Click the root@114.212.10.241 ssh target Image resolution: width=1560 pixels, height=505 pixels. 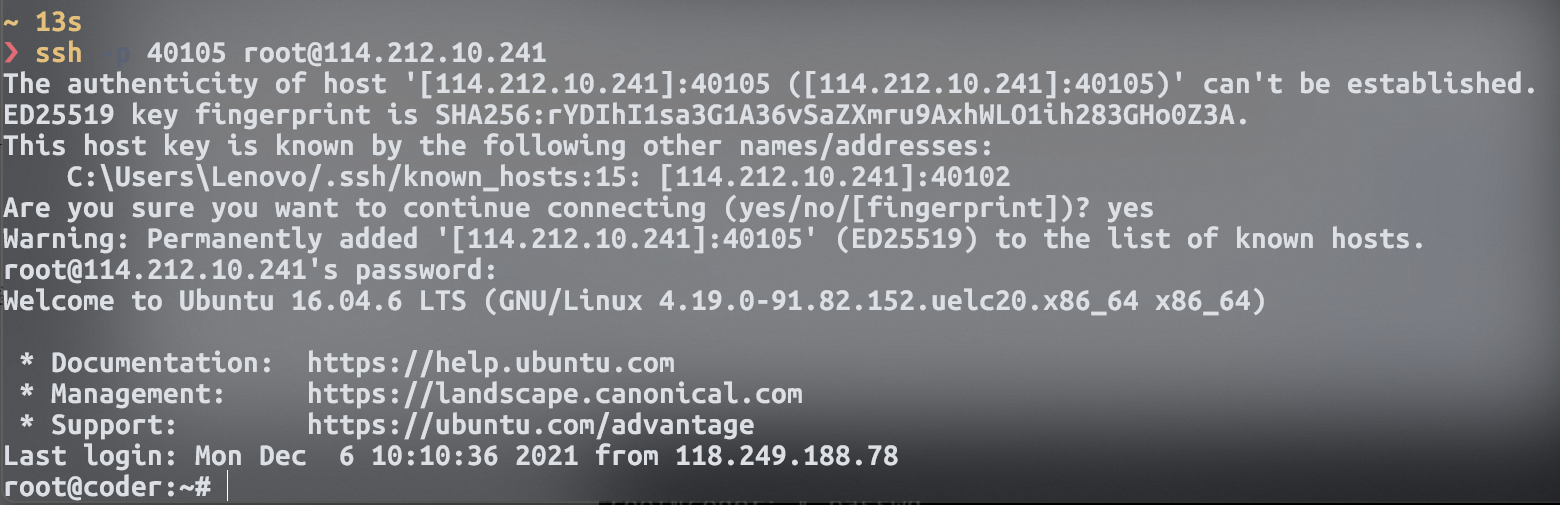[x=394, y=51]
